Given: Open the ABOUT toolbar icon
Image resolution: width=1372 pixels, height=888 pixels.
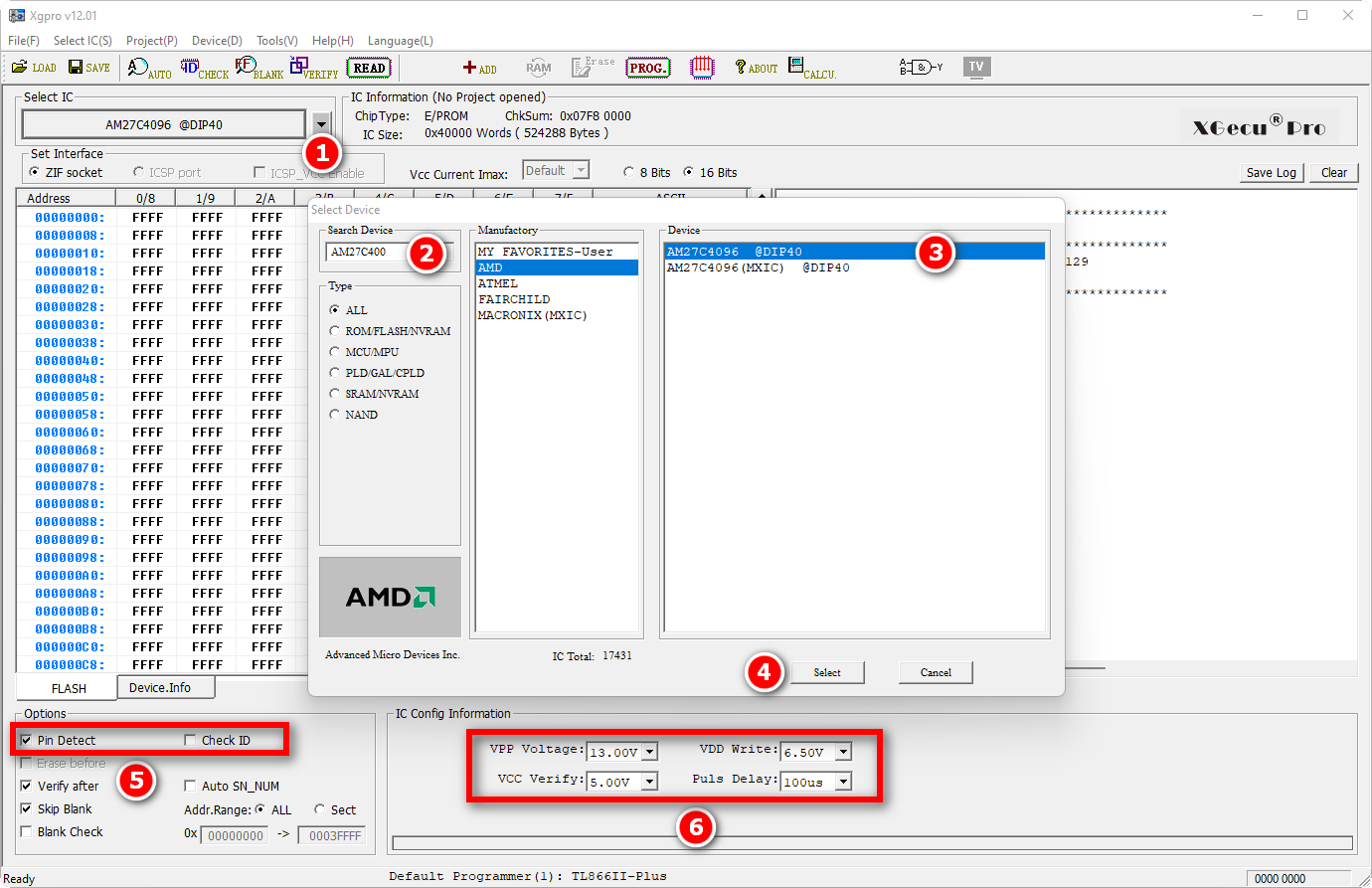Looking at the screenshot, I should coord(756,68).
